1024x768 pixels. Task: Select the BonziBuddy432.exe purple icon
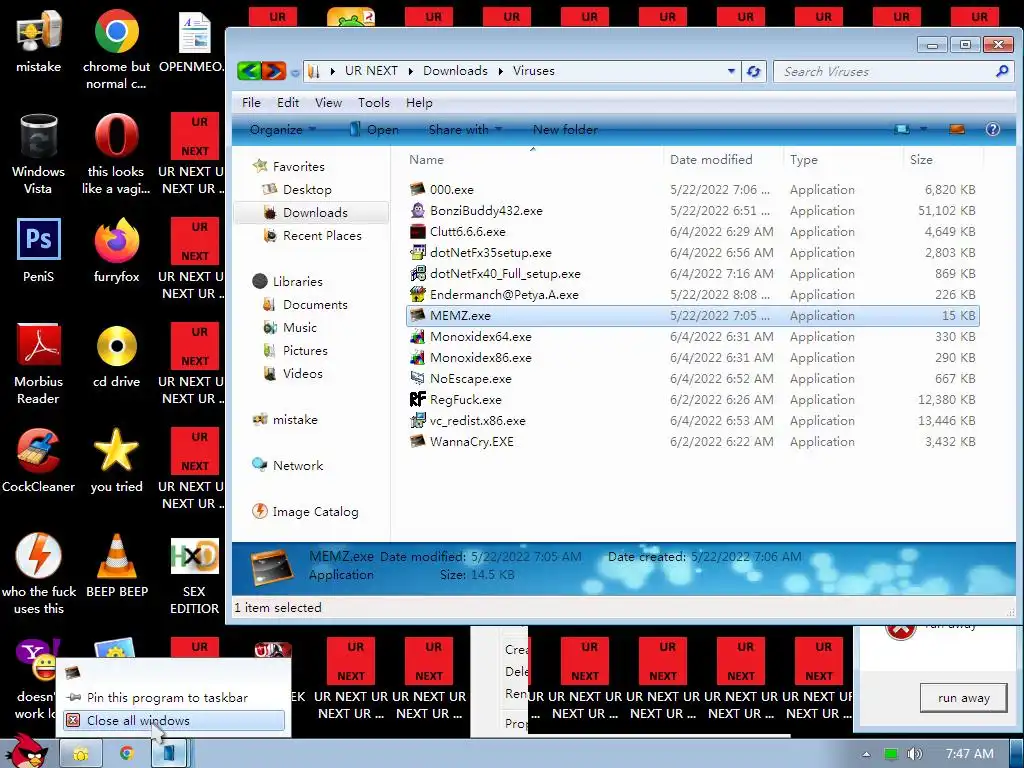(x=417, y=210)
